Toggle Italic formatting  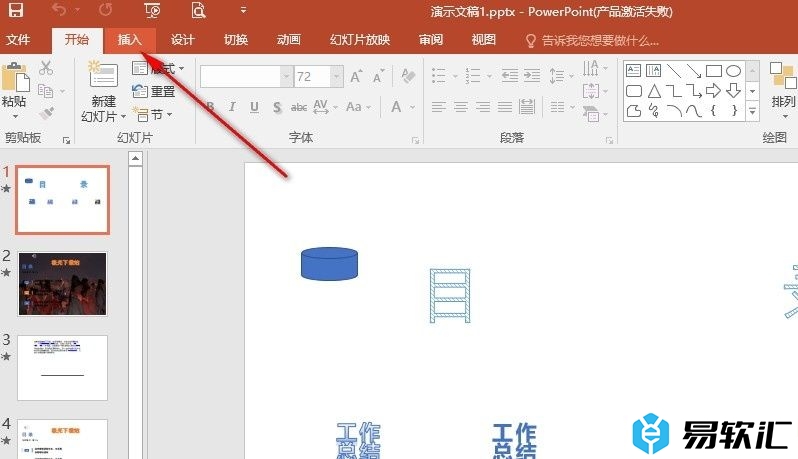pos(232,107)
